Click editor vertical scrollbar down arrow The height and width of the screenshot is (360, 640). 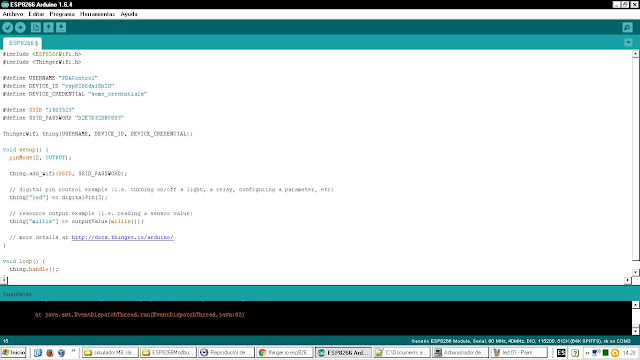636,272
